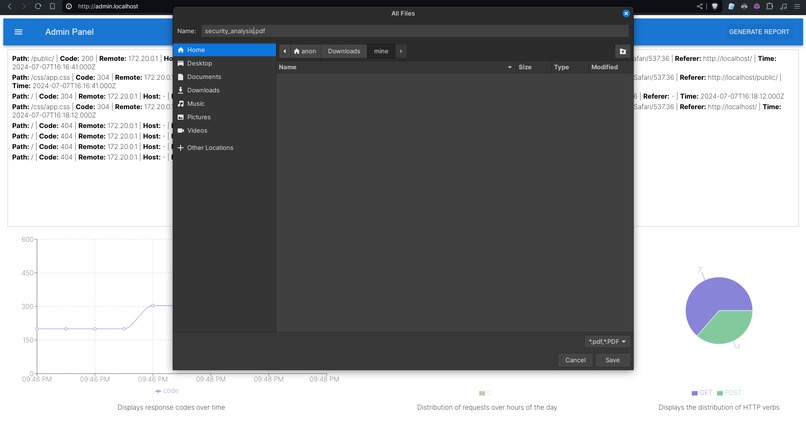This screenshot has width=806, height=421.
Task: Go to the Downloads path segment
Action: point(344,51)
